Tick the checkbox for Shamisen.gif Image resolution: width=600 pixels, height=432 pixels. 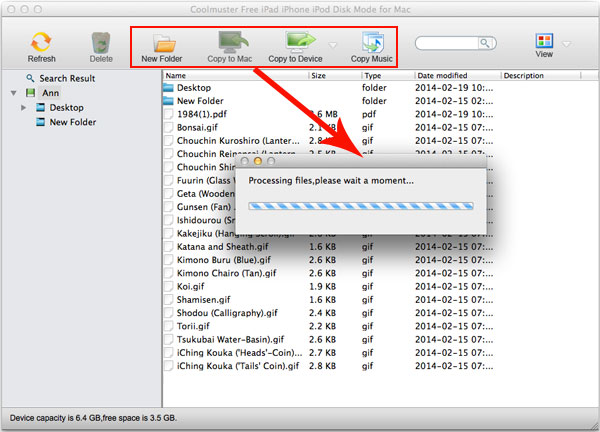168,300
